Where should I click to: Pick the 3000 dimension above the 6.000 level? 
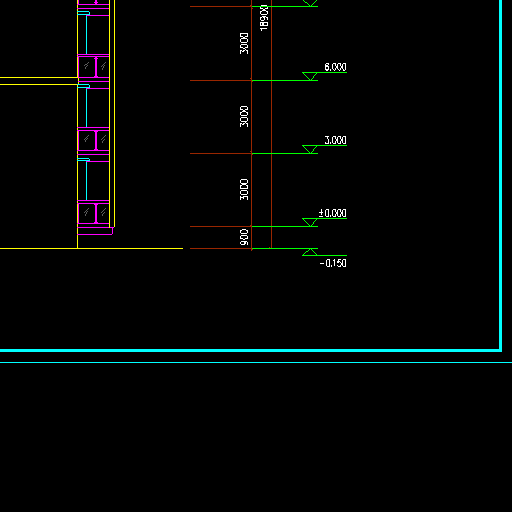click(244, 43)
